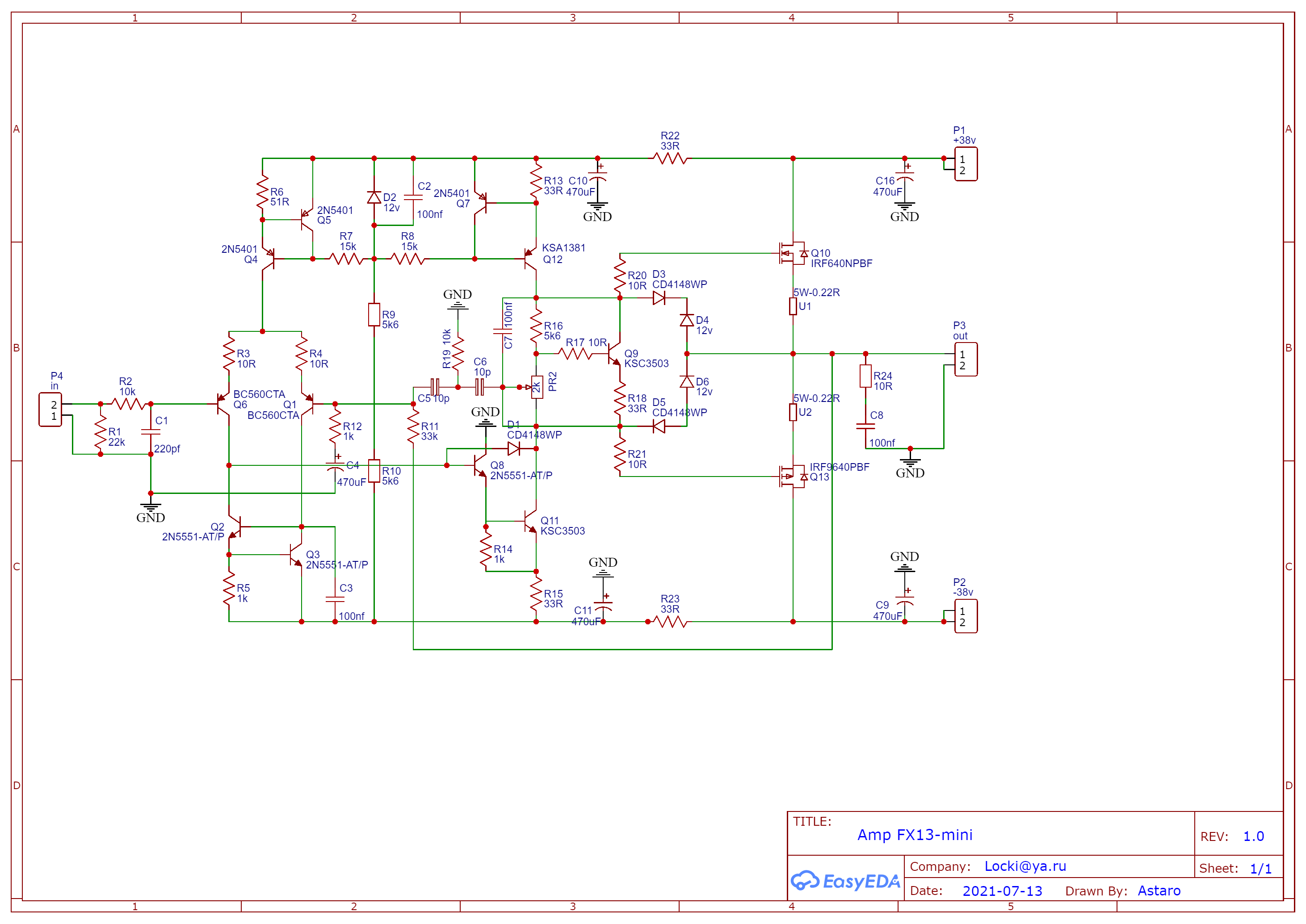This screenshot has height=924, width=1306.
Task: Select the U1 0.22R resistor symbol
Action: click(793, 306)
